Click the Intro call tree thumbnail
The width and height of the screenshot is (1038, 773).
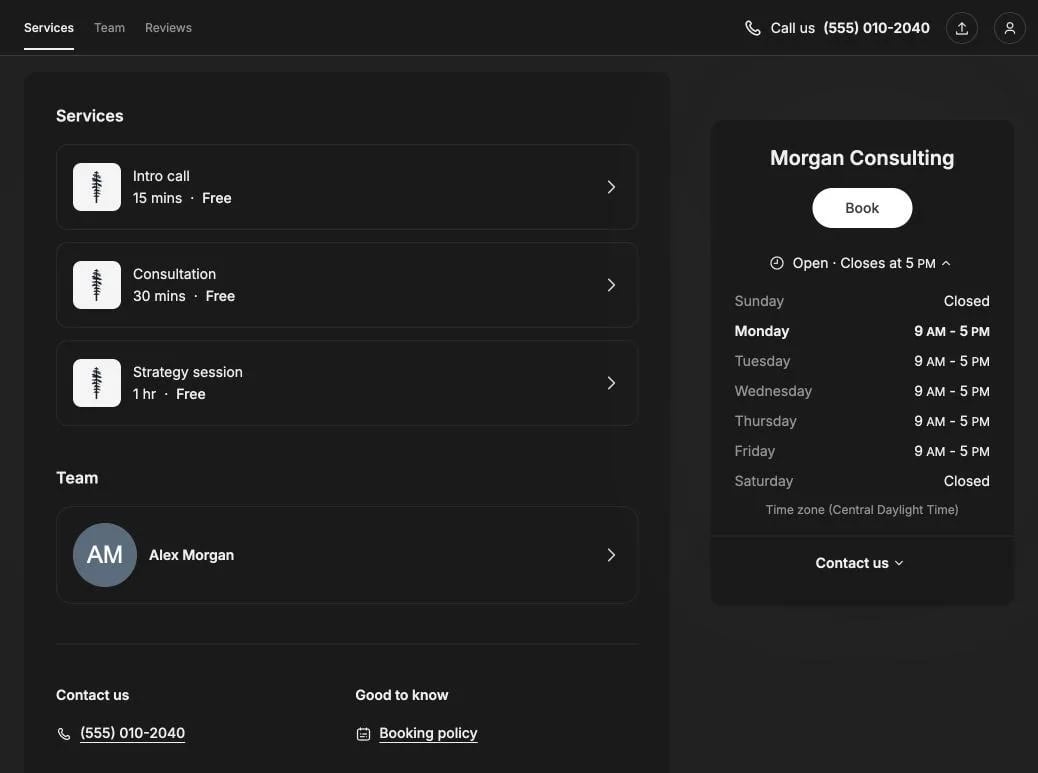[97, 187]
